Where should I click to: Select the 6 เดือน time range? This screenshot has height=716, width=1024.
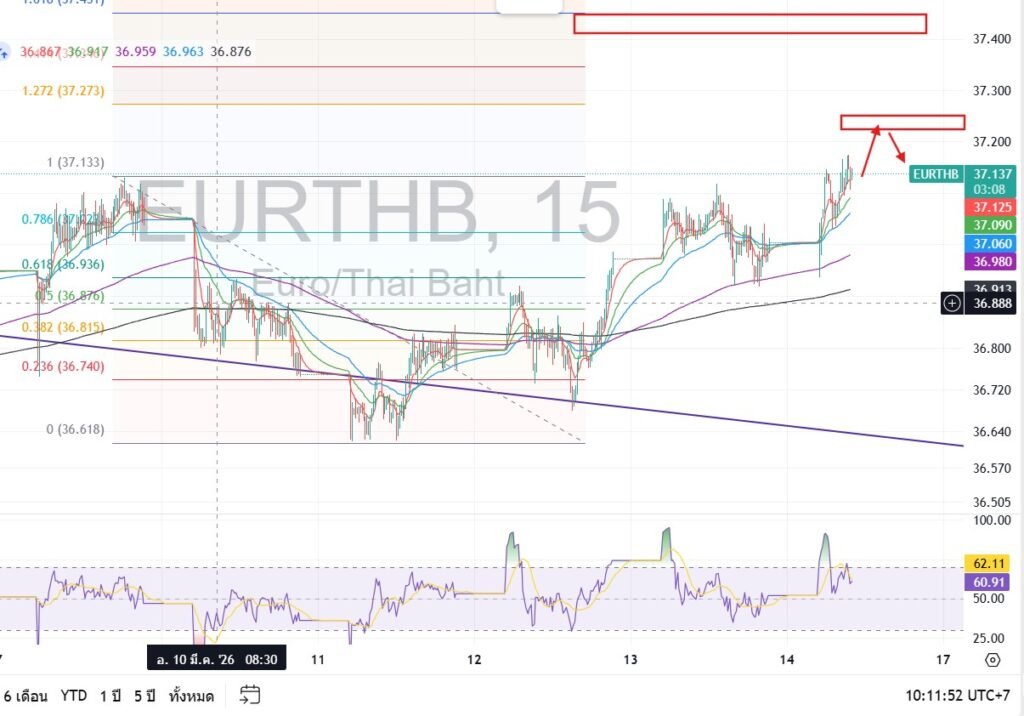(25, 695)
